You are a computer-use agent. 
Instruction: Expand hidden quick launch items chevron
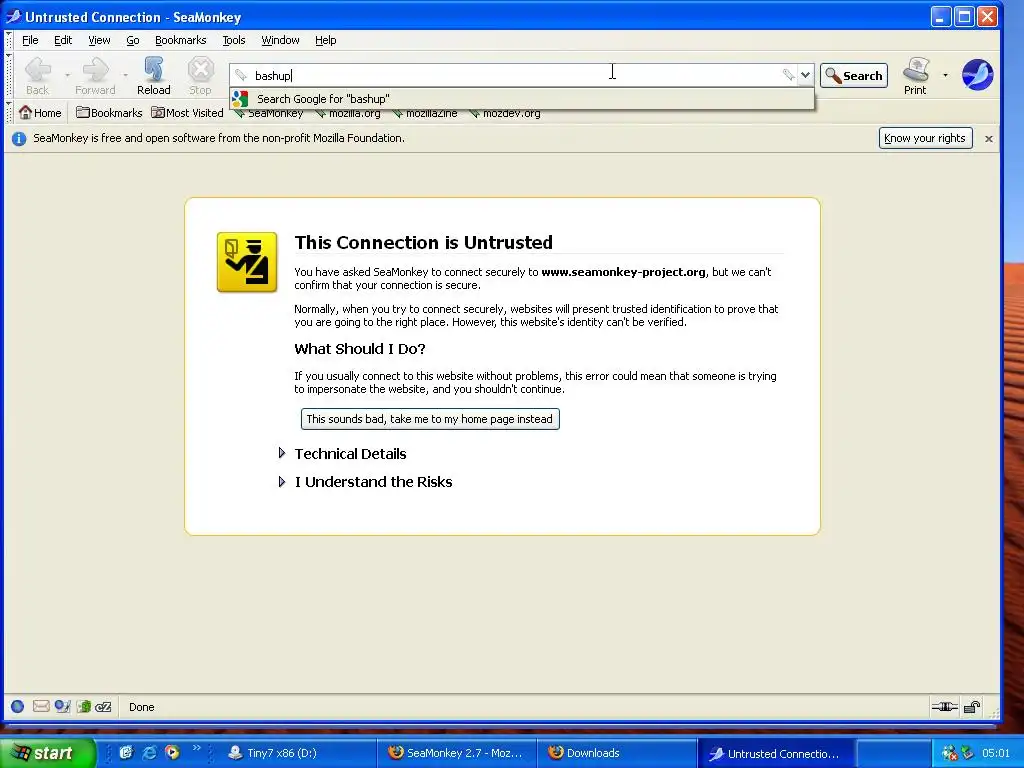point(197,748)
